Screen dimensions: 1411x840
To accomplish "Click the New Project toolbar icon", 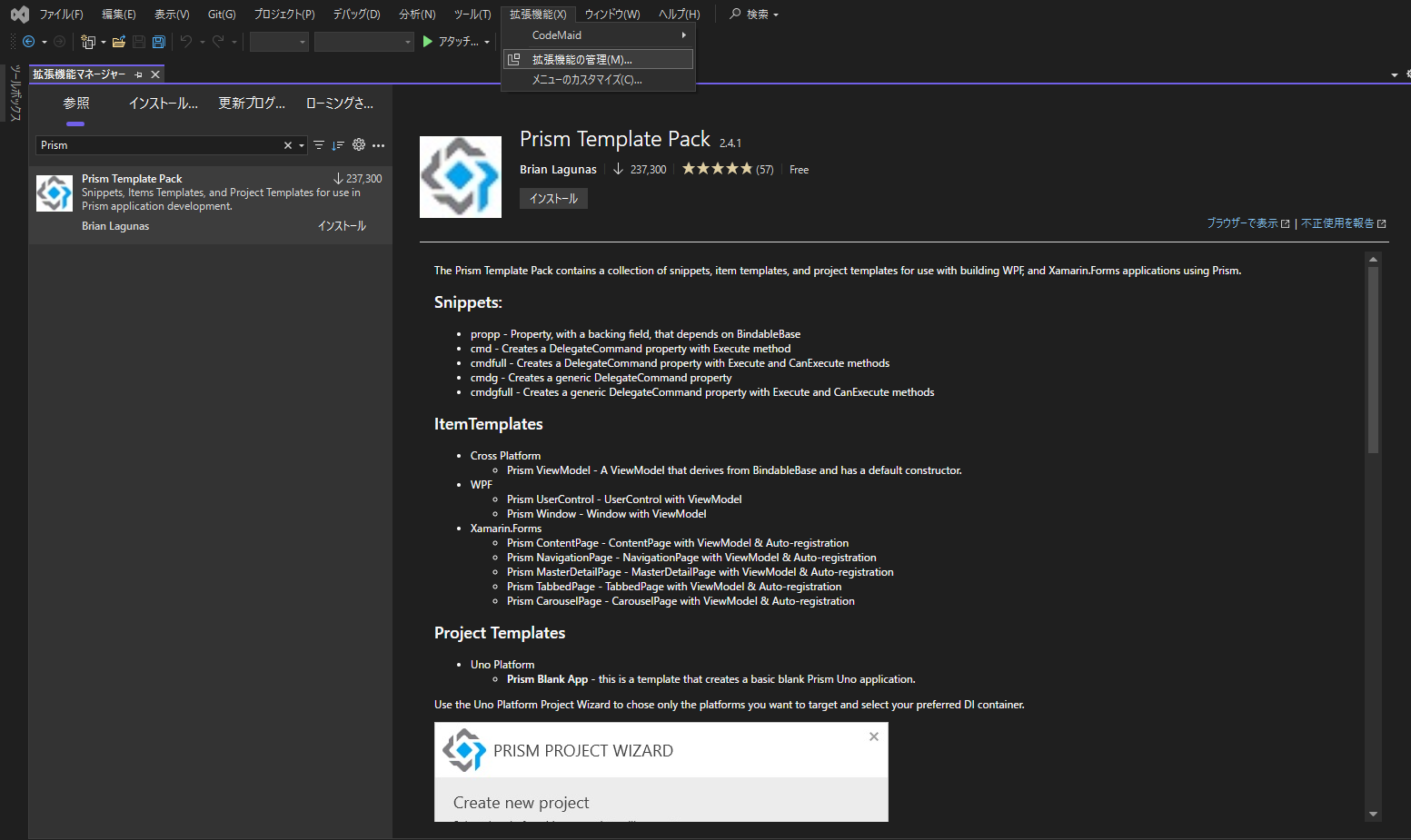I will point(88,42).
